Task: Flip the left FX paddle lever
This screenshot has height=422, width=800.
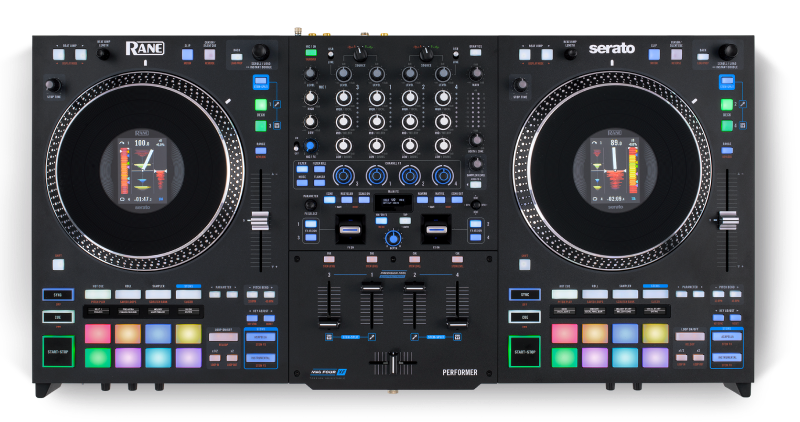Action: (x=349, y=229)
